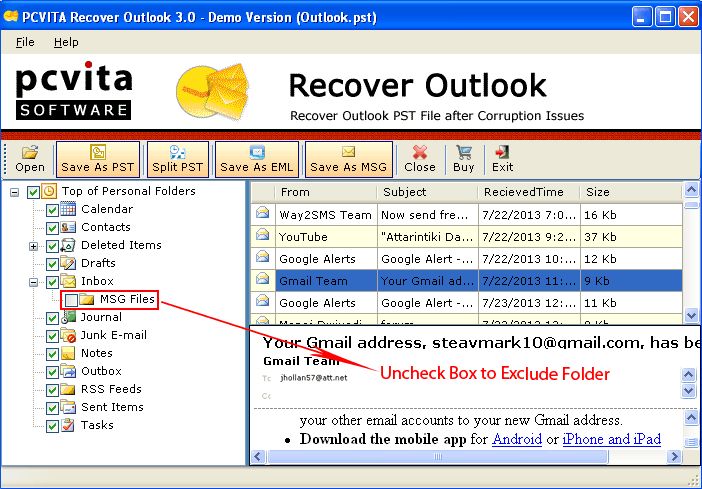Uncheck the Top of Personal Folders checkbox

pos(33,192)
